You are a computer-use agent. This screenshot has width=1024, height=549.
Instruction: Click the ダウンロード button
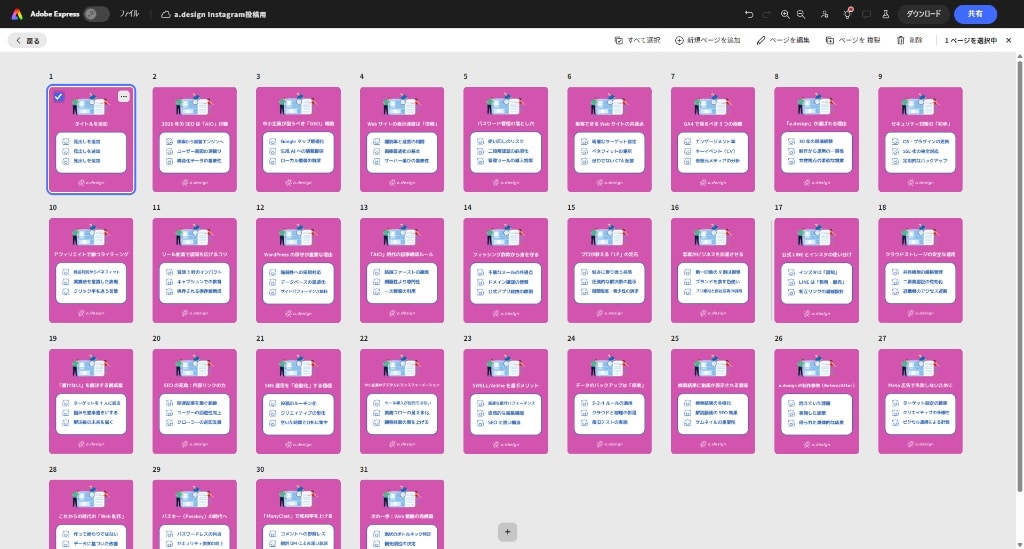(x=923, y=14)
